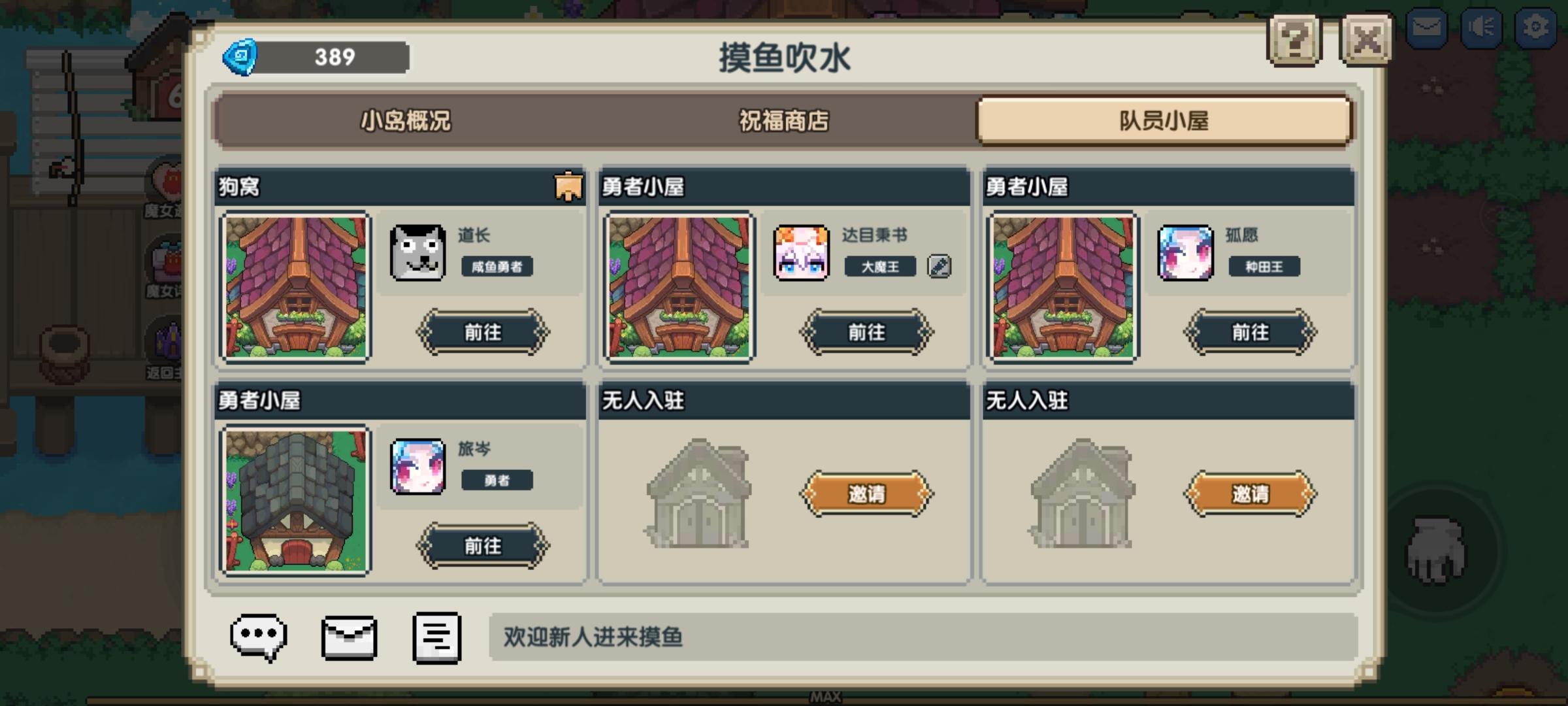
Task: Click 旅岑's grey-roof house thumbnail
Action: [296, 501]
